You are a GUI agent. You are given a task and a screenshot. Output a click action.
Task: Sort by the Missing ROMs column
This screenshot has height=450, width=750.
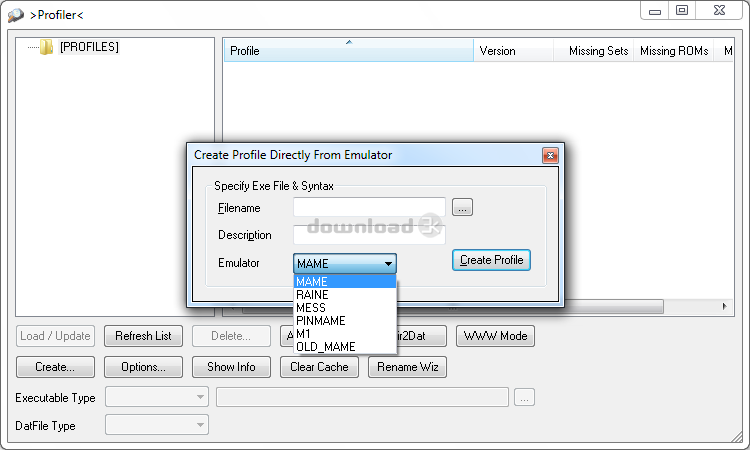[x=673, y=50]
